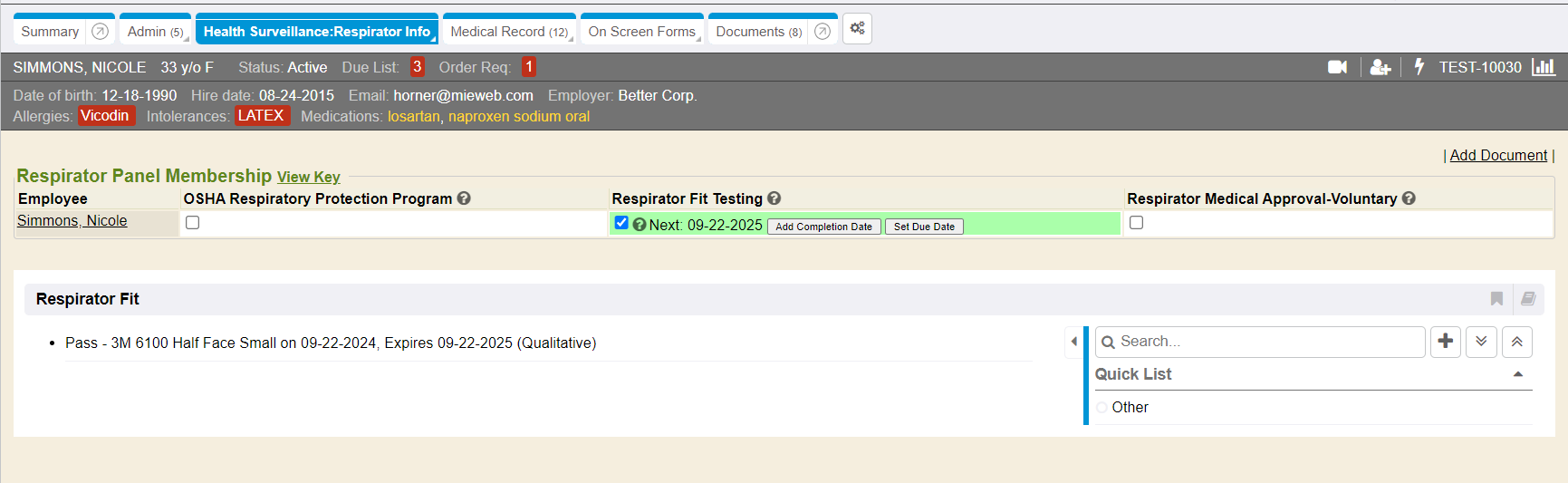1568x483 pixels.
Task: Check Respirator Medical Approval-Voluntary checkbox
Action: (x=1136, y=223)
